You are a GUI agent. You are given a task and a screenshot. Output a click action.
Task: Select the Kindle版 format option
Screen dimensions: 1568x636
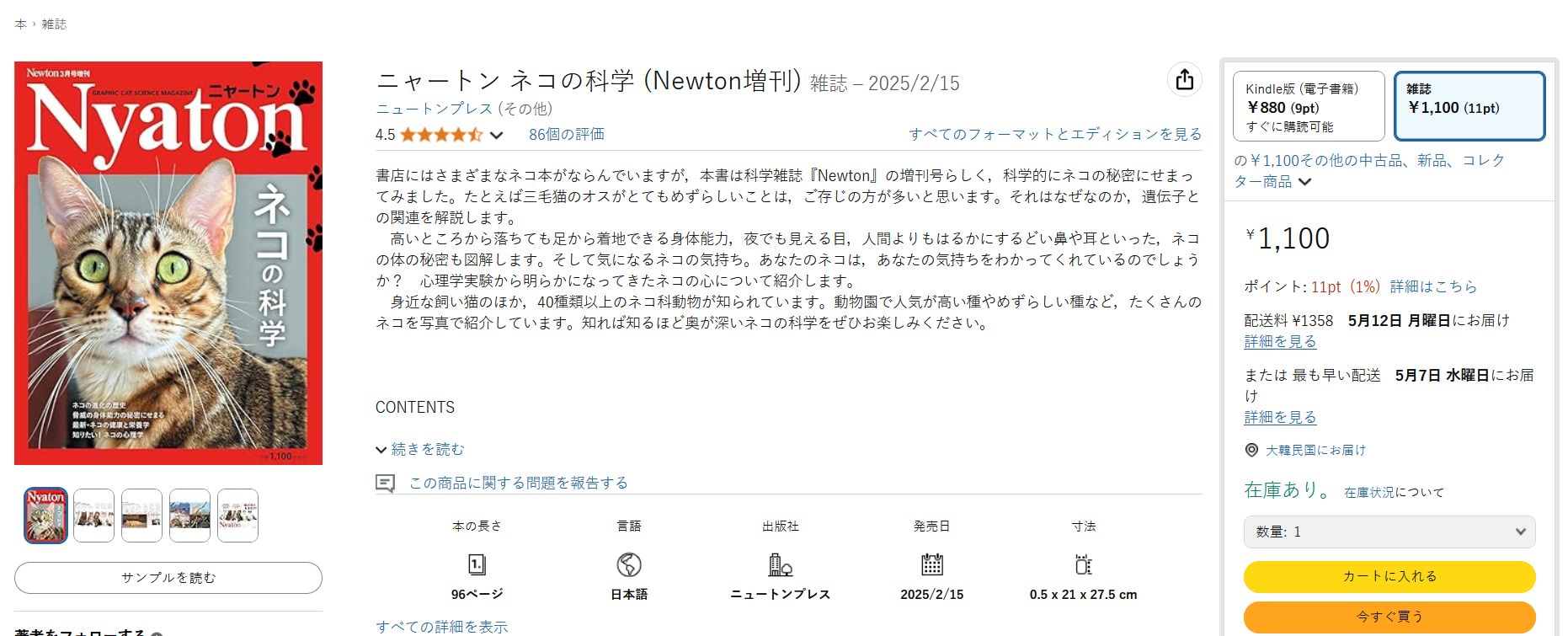coord(1309,106)
